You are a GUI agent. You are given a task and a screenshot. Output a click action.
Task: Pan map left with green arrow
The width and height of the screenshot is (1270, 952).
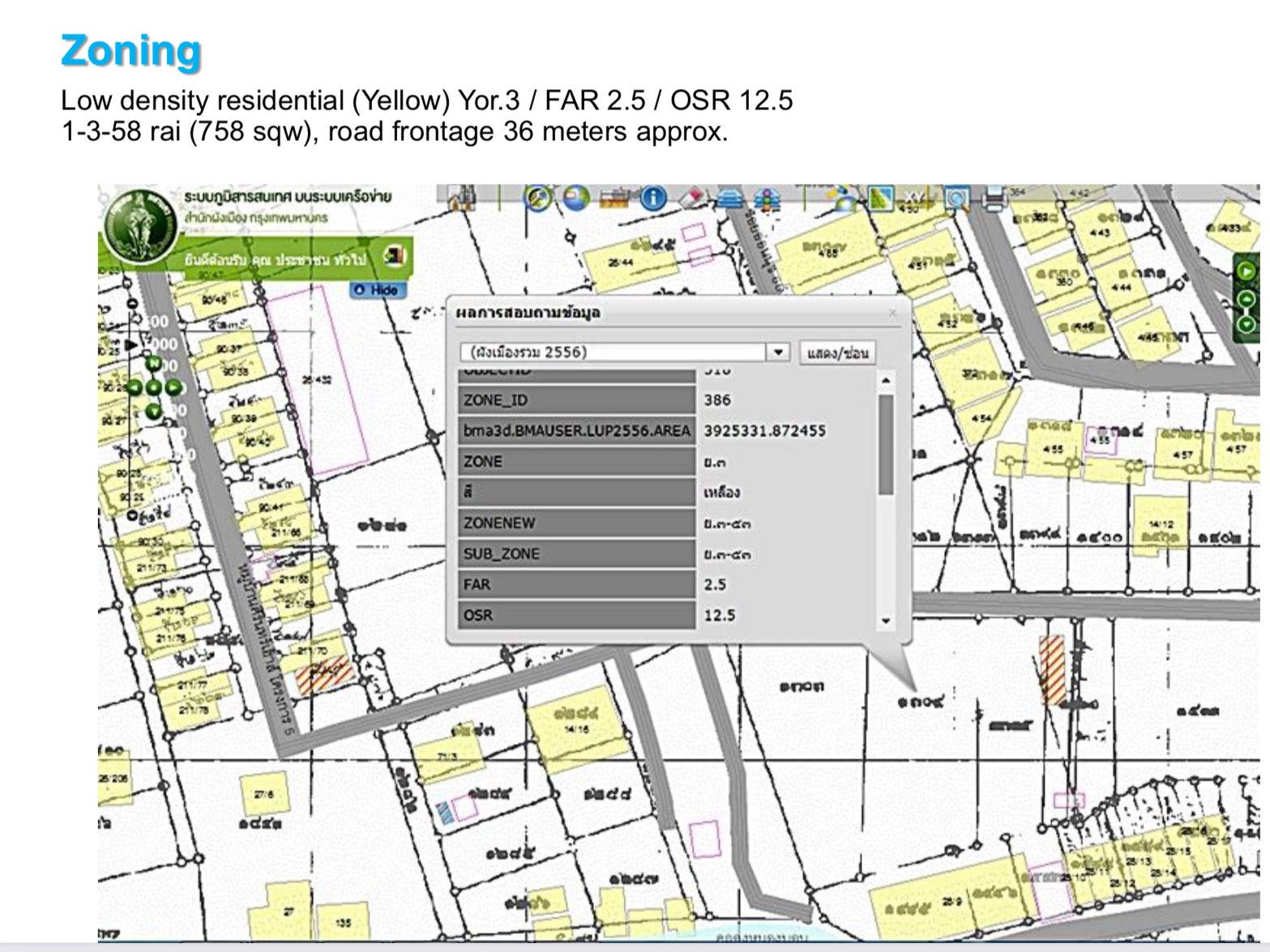tap(135, 387)
